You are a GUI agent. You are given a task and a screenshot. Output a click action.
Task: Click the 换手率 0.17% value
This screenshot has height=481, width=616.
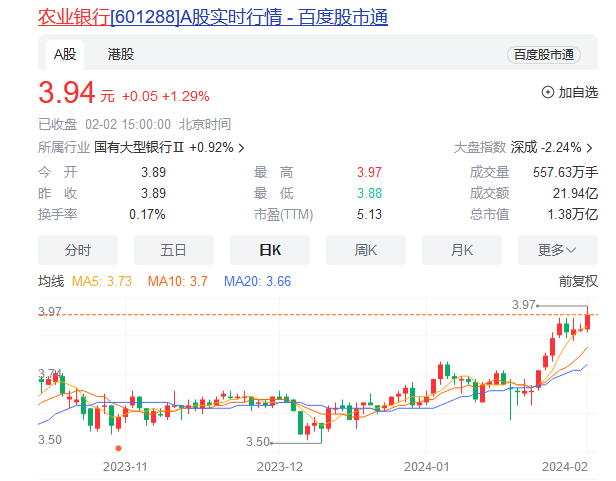pyautogui.click(x=147, y=215)
